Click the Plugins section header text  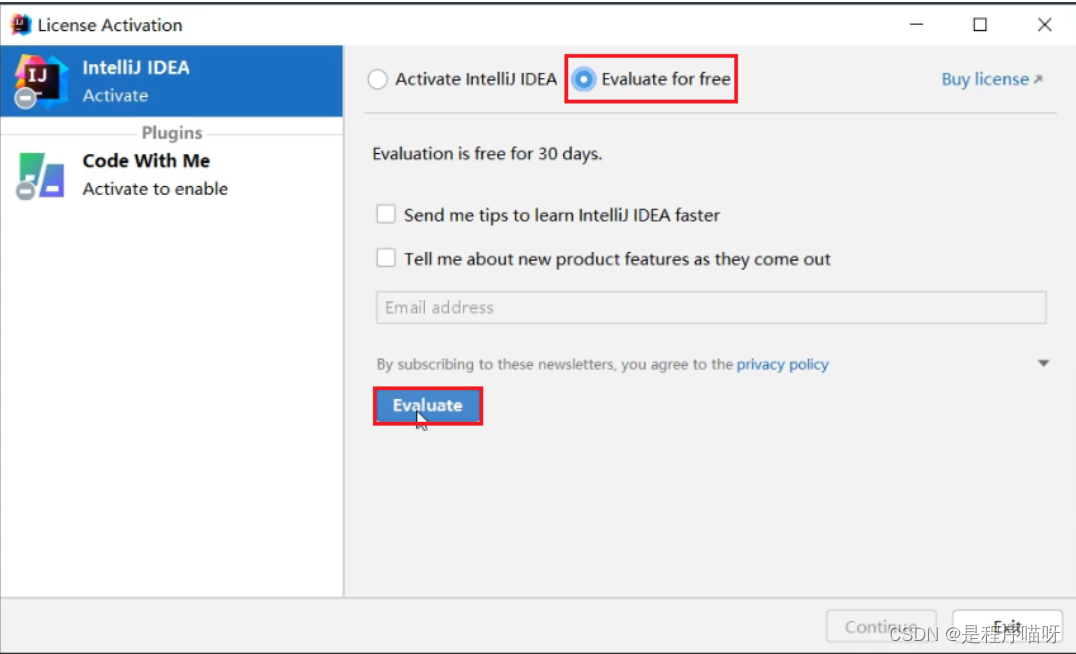point(172,132)
